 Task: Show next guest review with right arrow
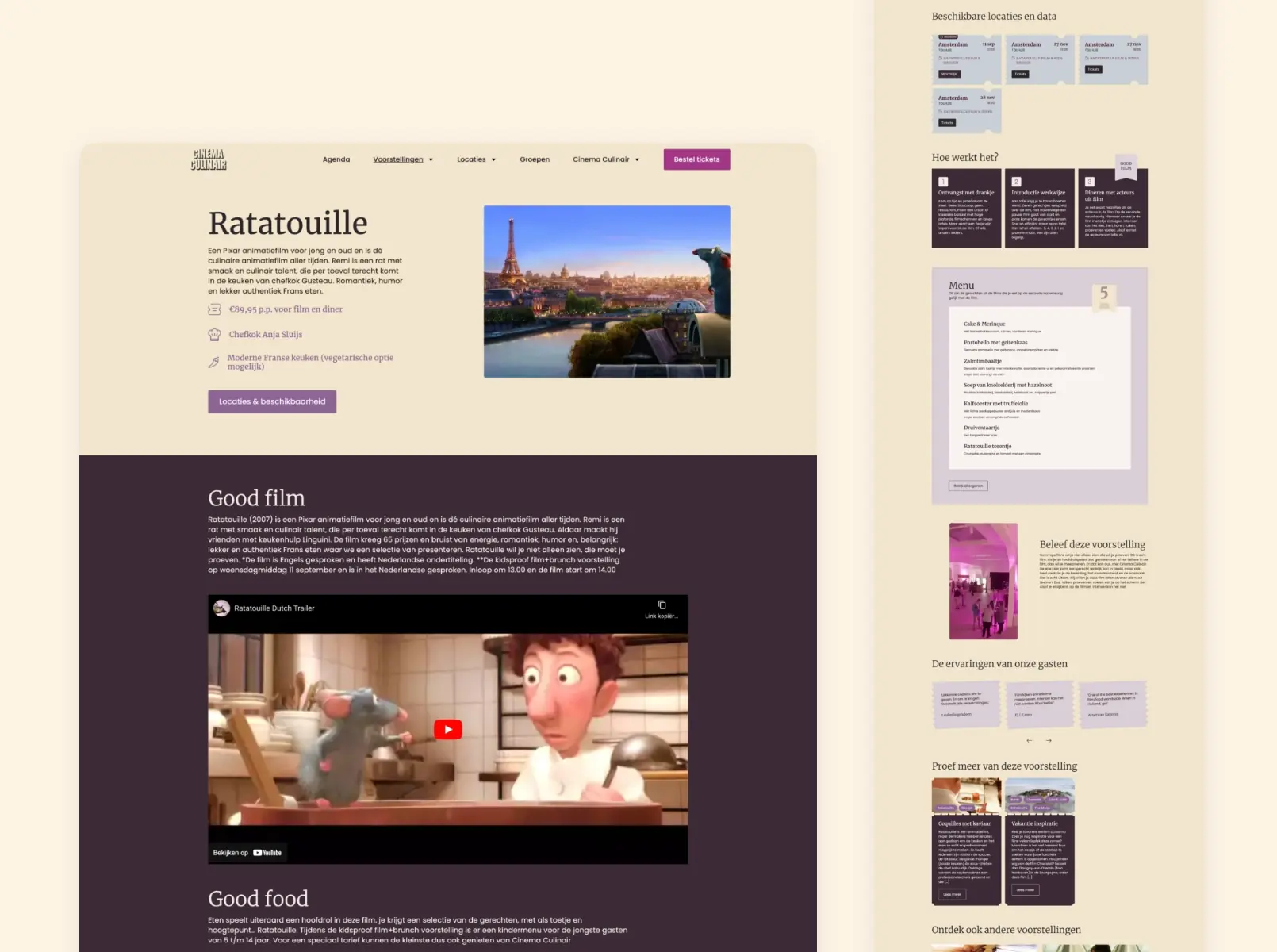click(x=1049, y=740)
